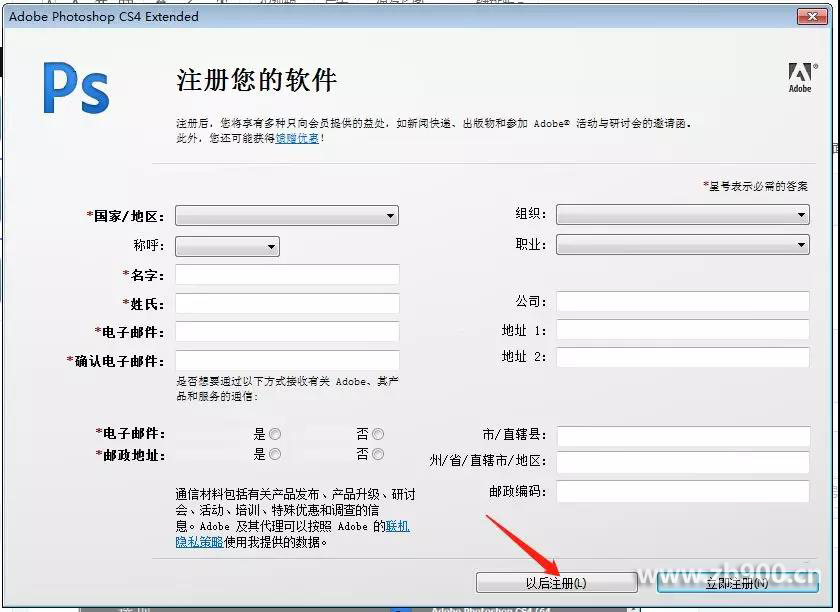Expand the 职业 dropdown
This screenshot has height=612, width=840.
[682, 245]
